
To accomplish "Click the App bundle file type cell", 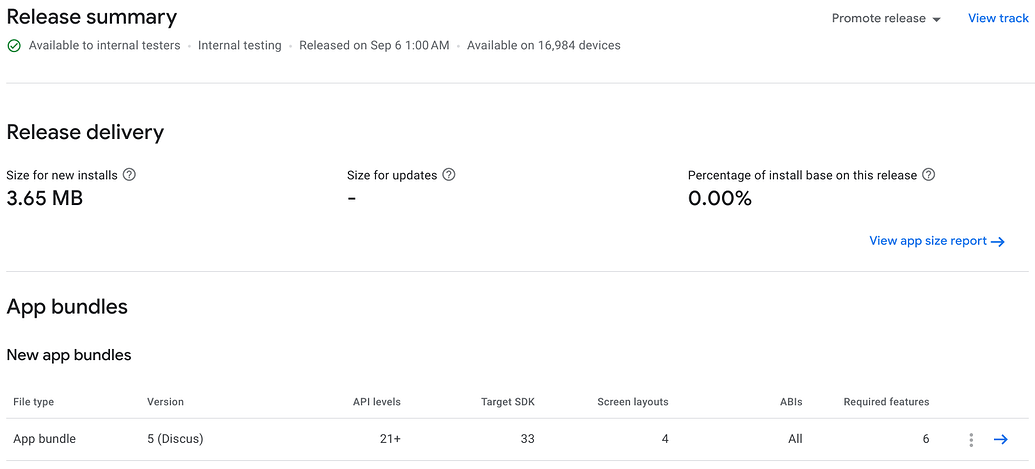I will click(44, 439).
